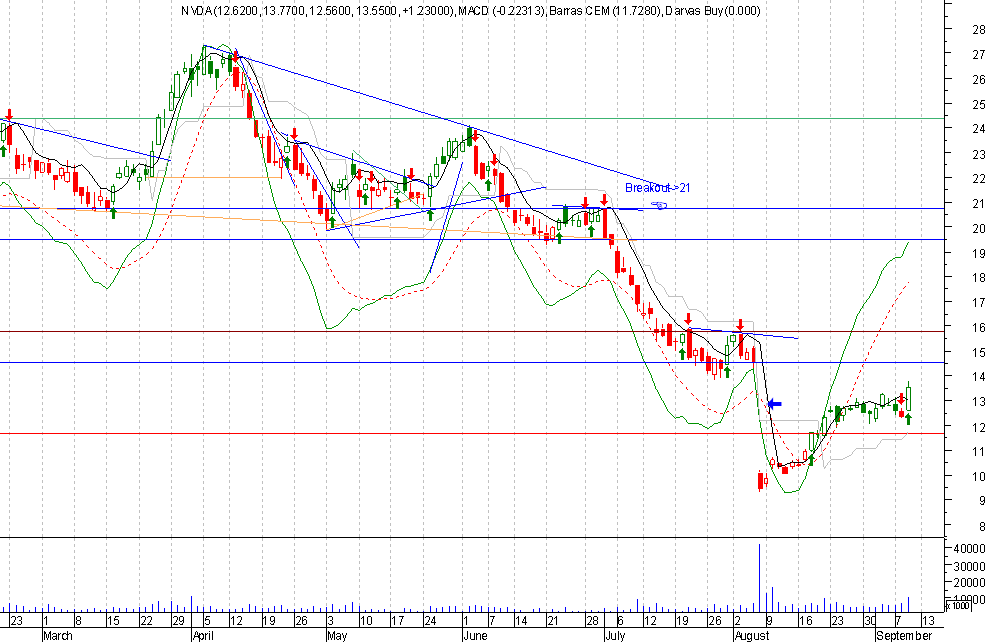This screenshot has width=989, height=642.
Task: Click the date label 16 in August
Action: coord(805,621)
